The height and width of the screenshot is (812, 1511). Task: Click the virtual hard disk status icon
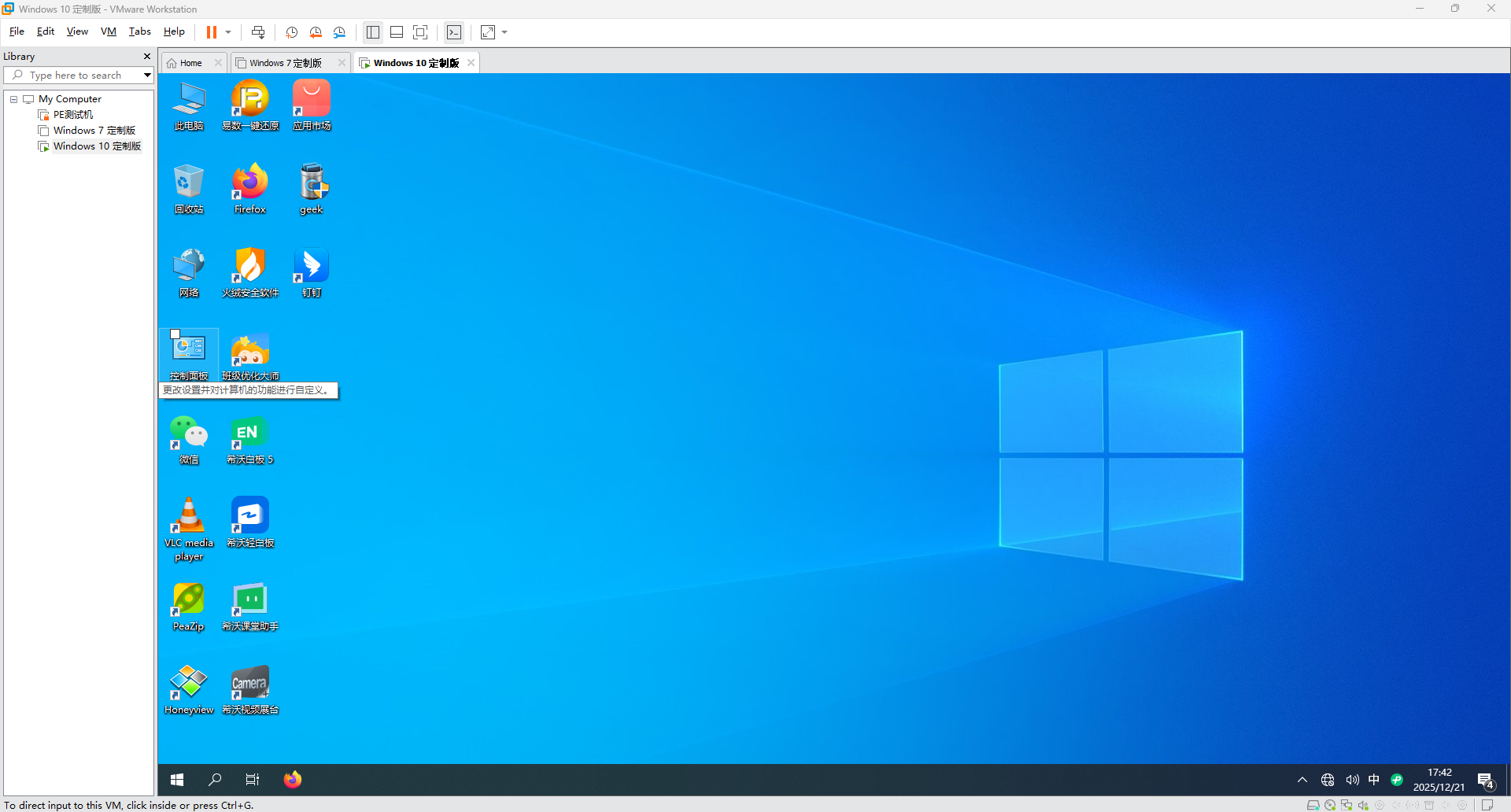[x=1313, y=805]
